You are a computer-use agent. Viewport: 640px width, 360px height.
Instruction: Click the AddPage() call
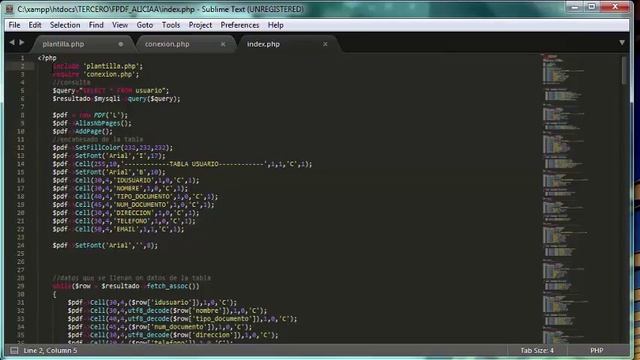93,131
